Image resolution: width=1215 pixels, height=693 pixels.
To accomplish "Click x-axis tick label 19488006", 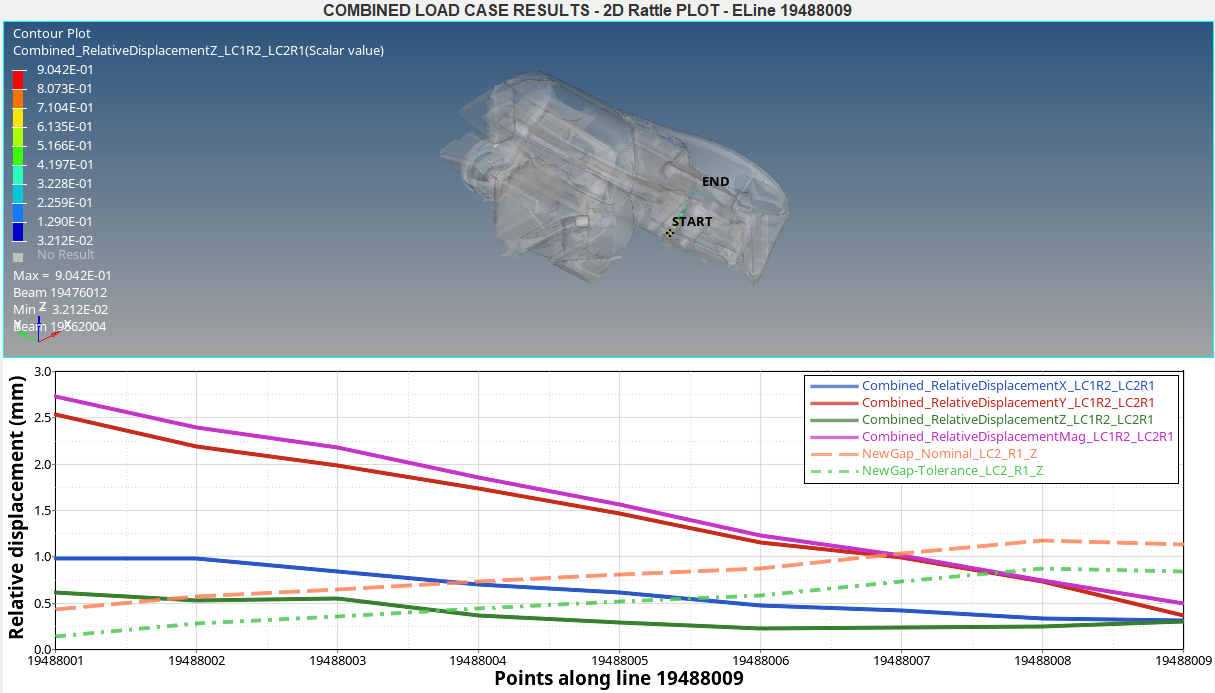I will (761, 660).
